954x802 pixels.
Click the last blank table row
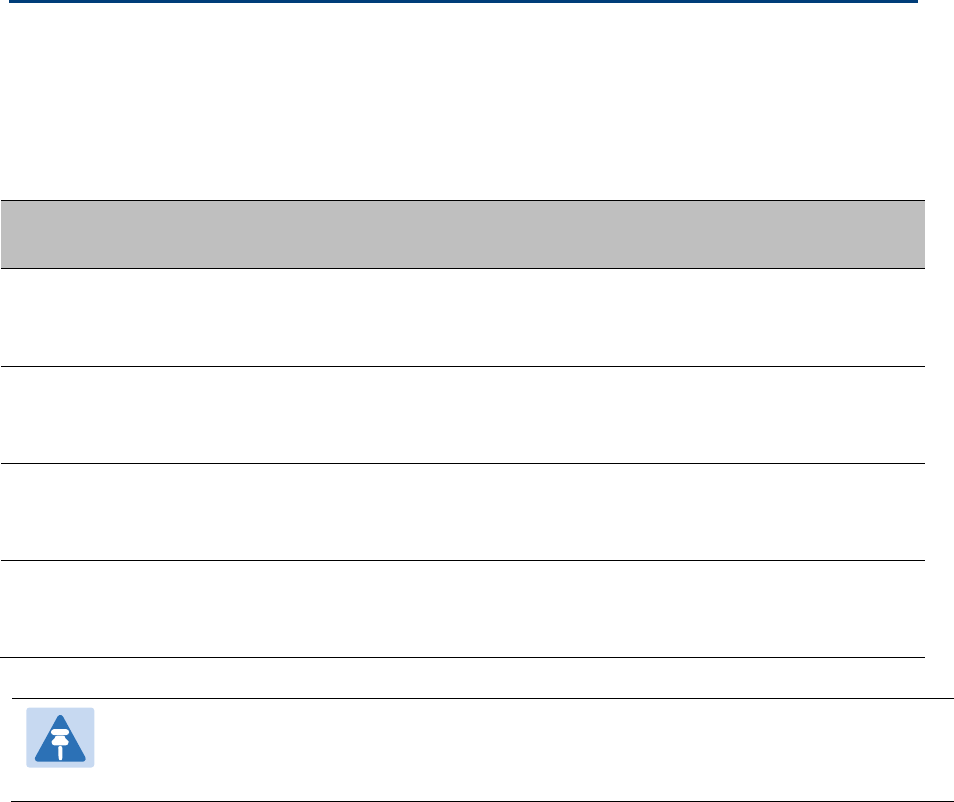(x=462, y=609)
